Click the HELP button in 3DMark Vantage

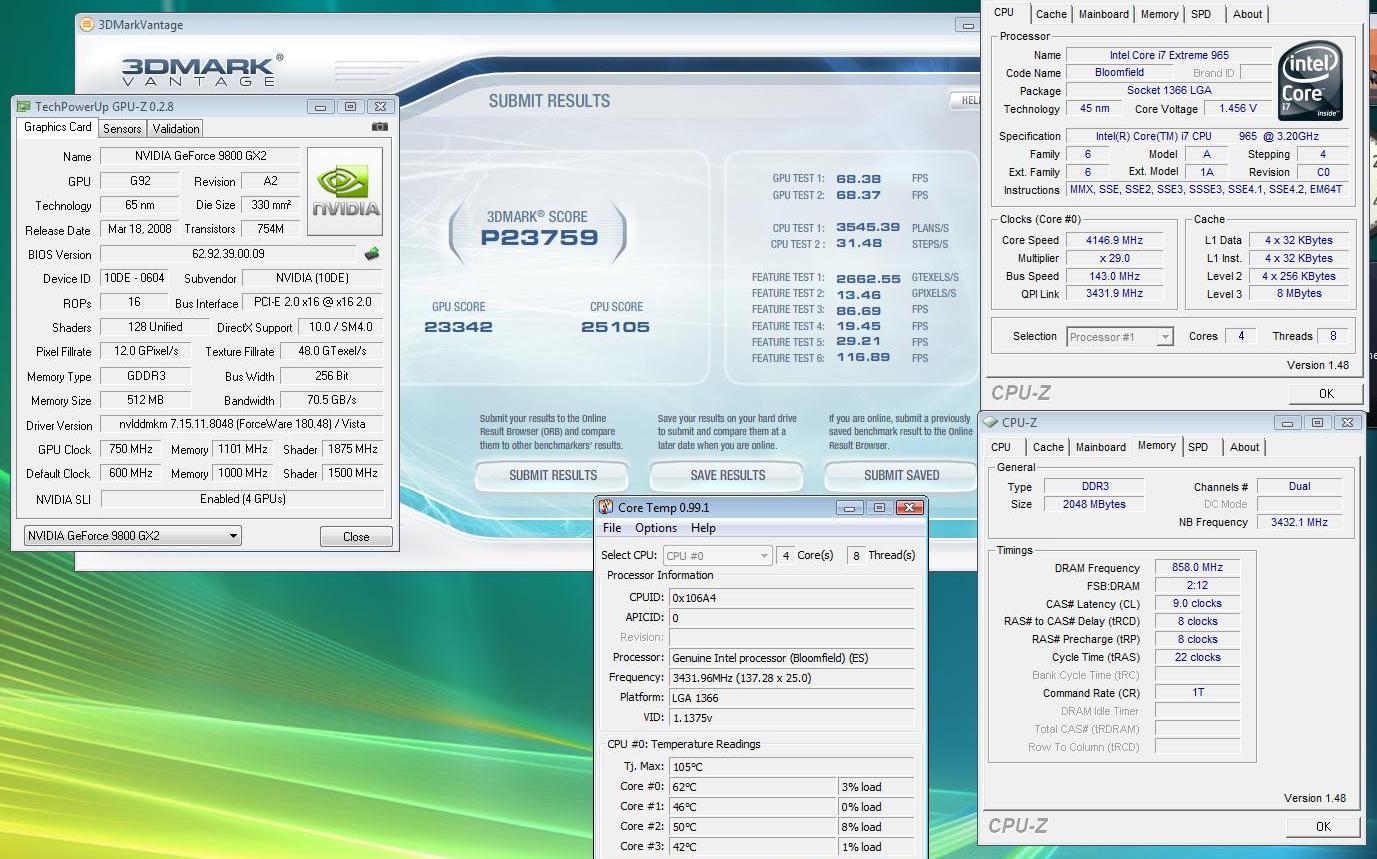[x=964, y=100]
